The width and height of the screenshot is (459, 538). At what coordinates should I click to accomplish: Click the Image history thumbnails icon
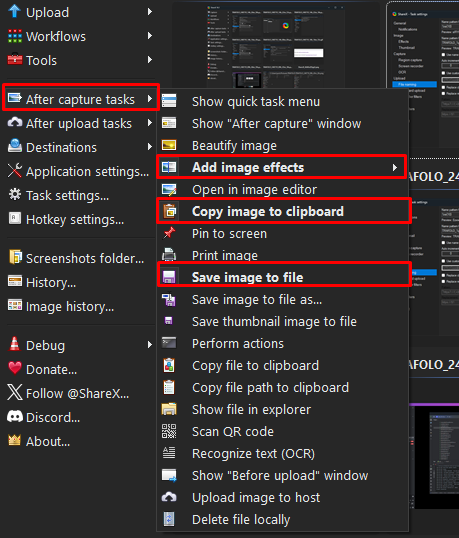click(15, 305)
